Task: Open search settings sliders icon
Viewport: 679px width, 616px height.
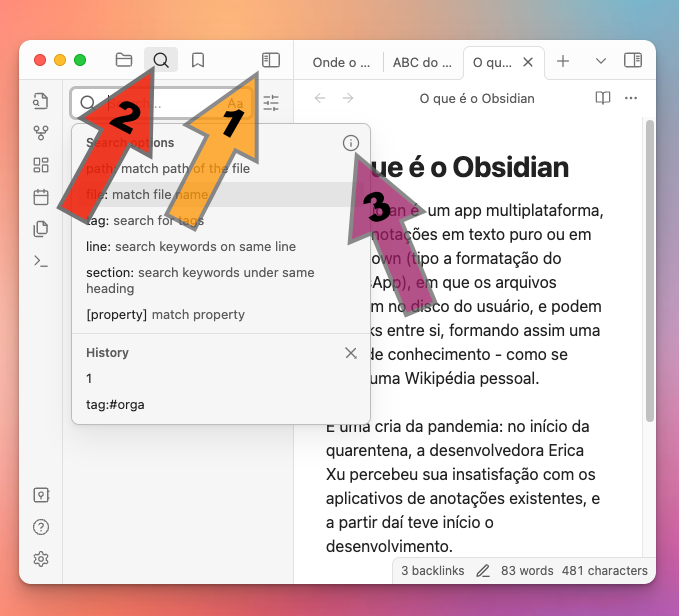Action: point(271,103)
